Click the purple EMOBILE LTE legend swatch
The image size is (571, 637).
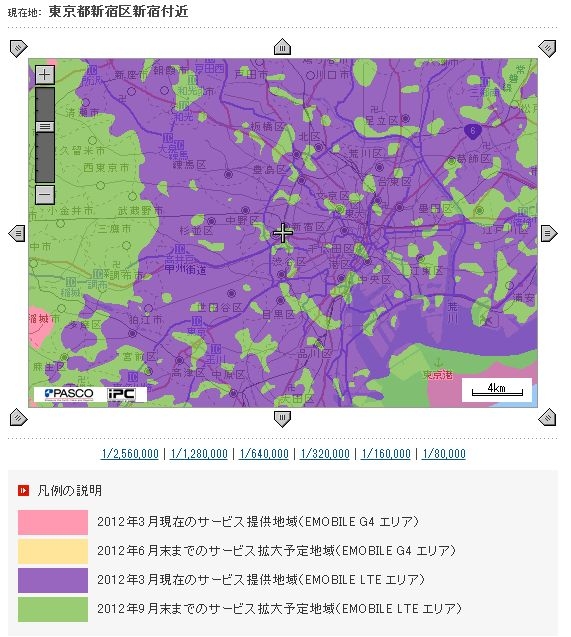53,580
